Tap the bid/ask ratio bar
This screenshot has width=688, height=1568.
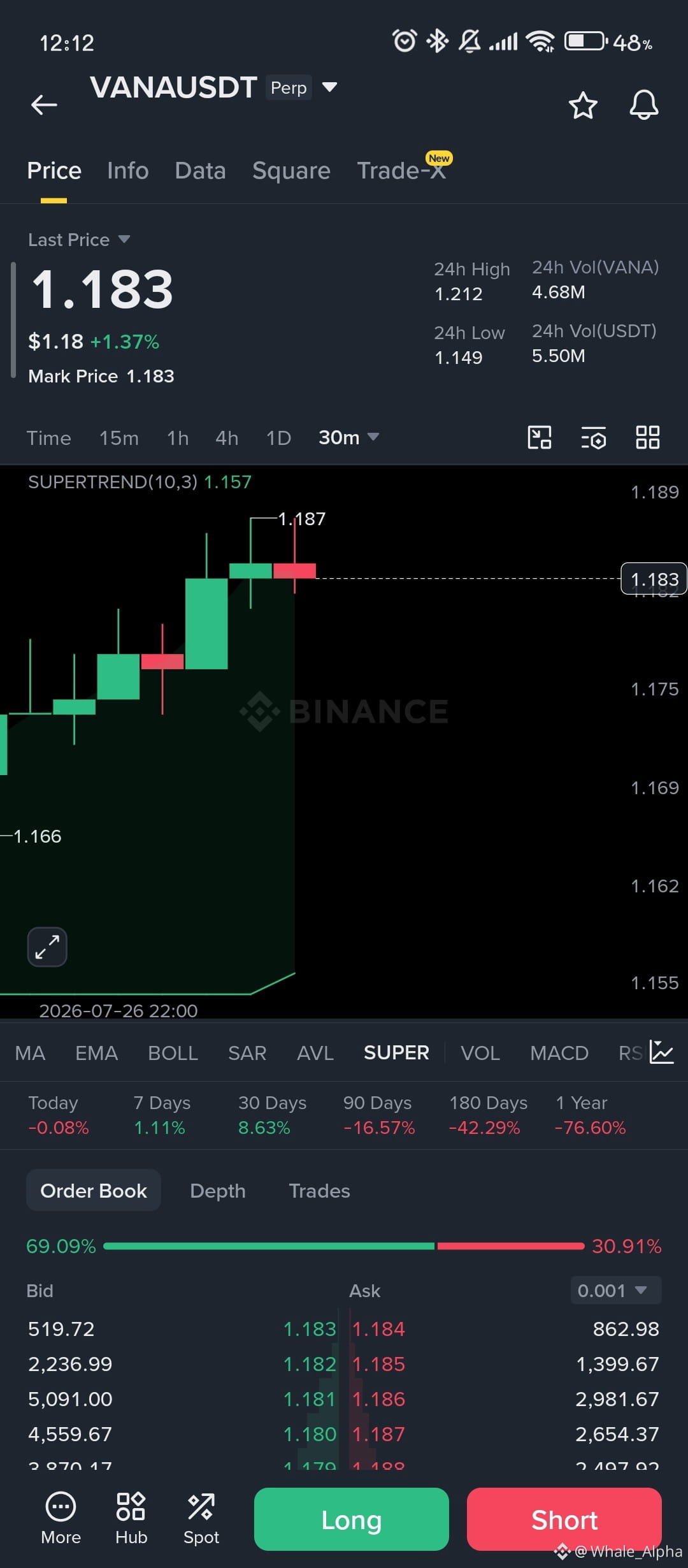(344, 1246)
